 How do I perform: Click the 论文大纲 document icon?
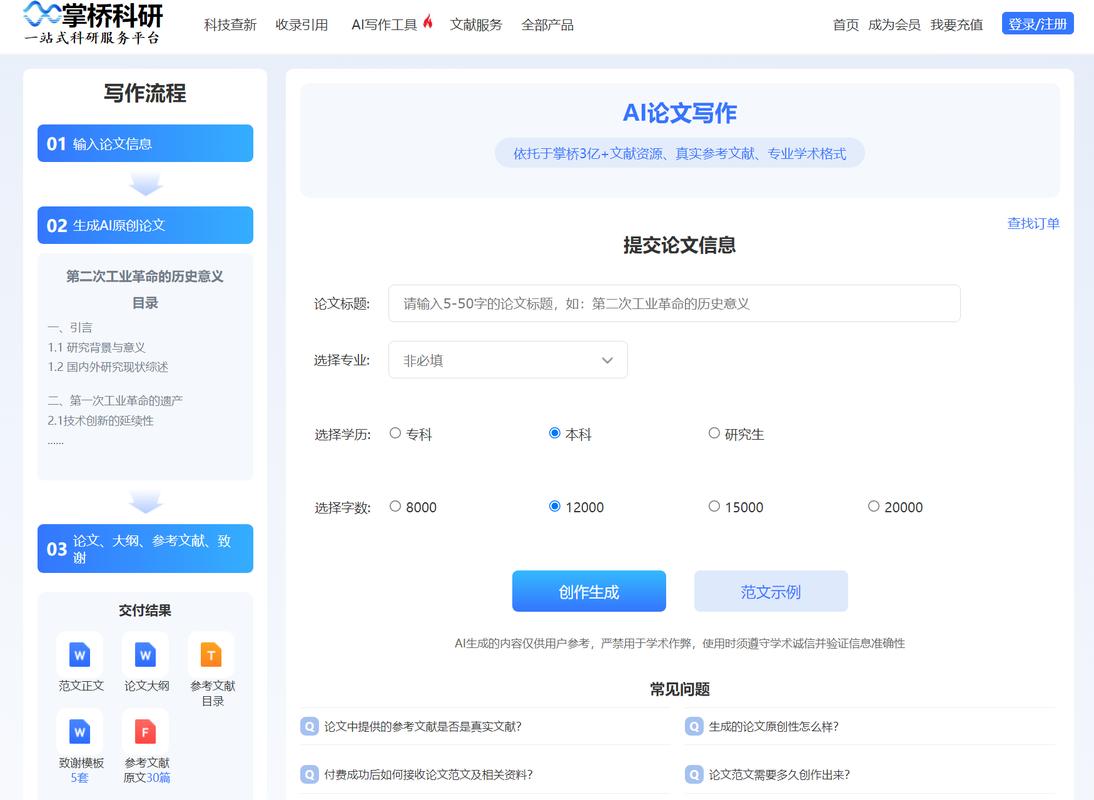point(145,655)
